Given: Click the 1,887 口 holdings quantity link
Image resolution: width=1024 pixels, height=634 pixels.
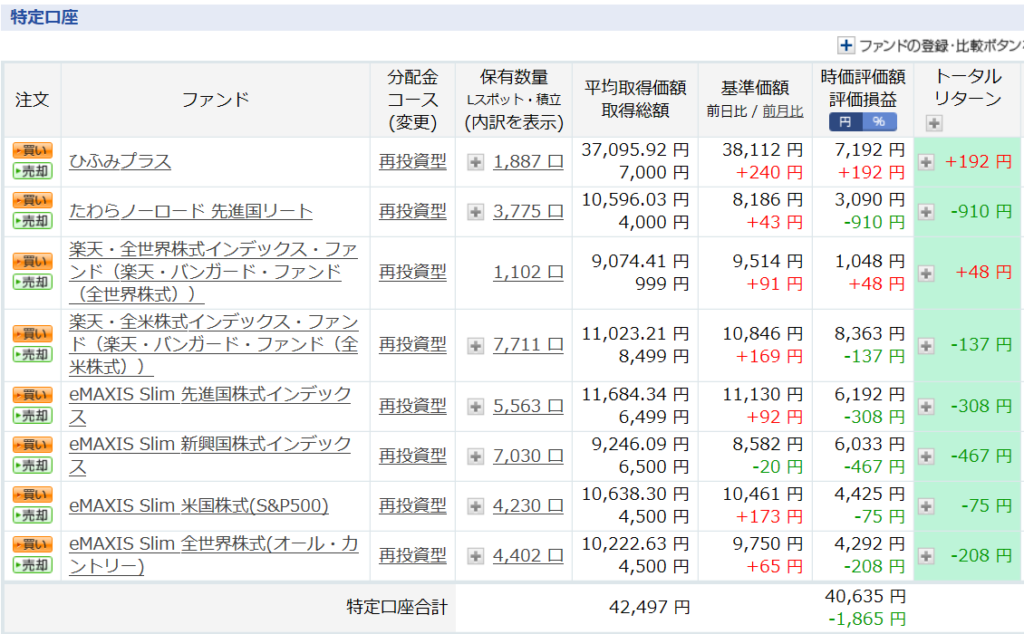Looking at the screenshot, I should pos(528,161).
